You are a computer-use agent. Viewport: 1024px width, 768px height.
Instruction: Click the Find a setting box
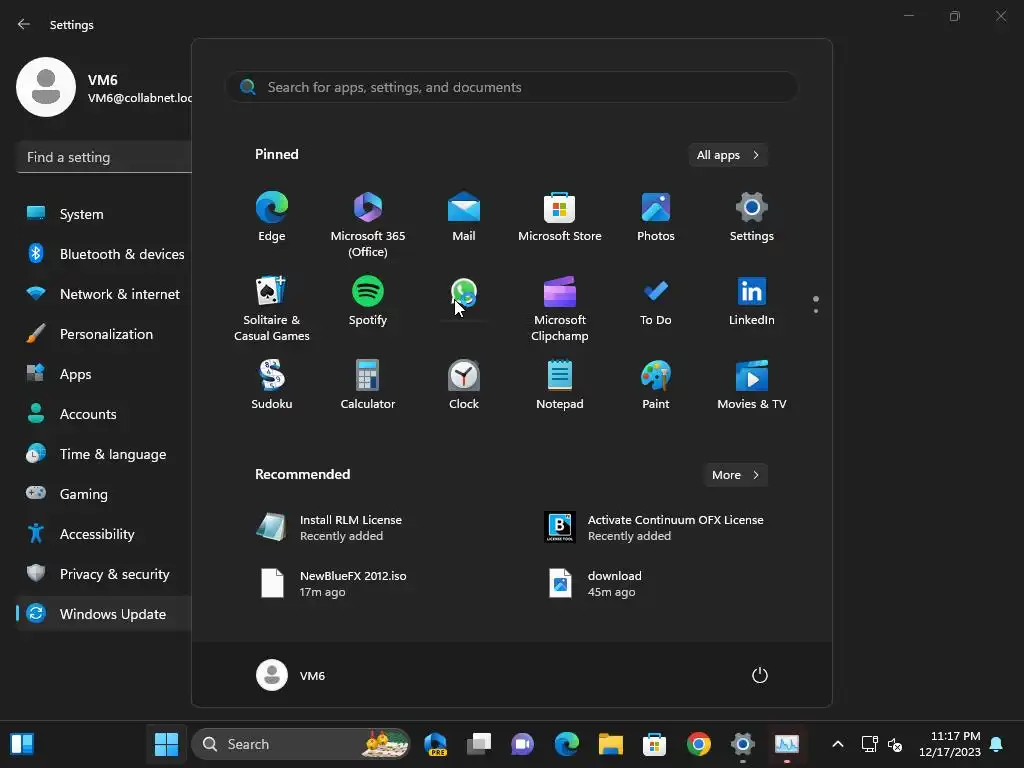click(104, 157)
